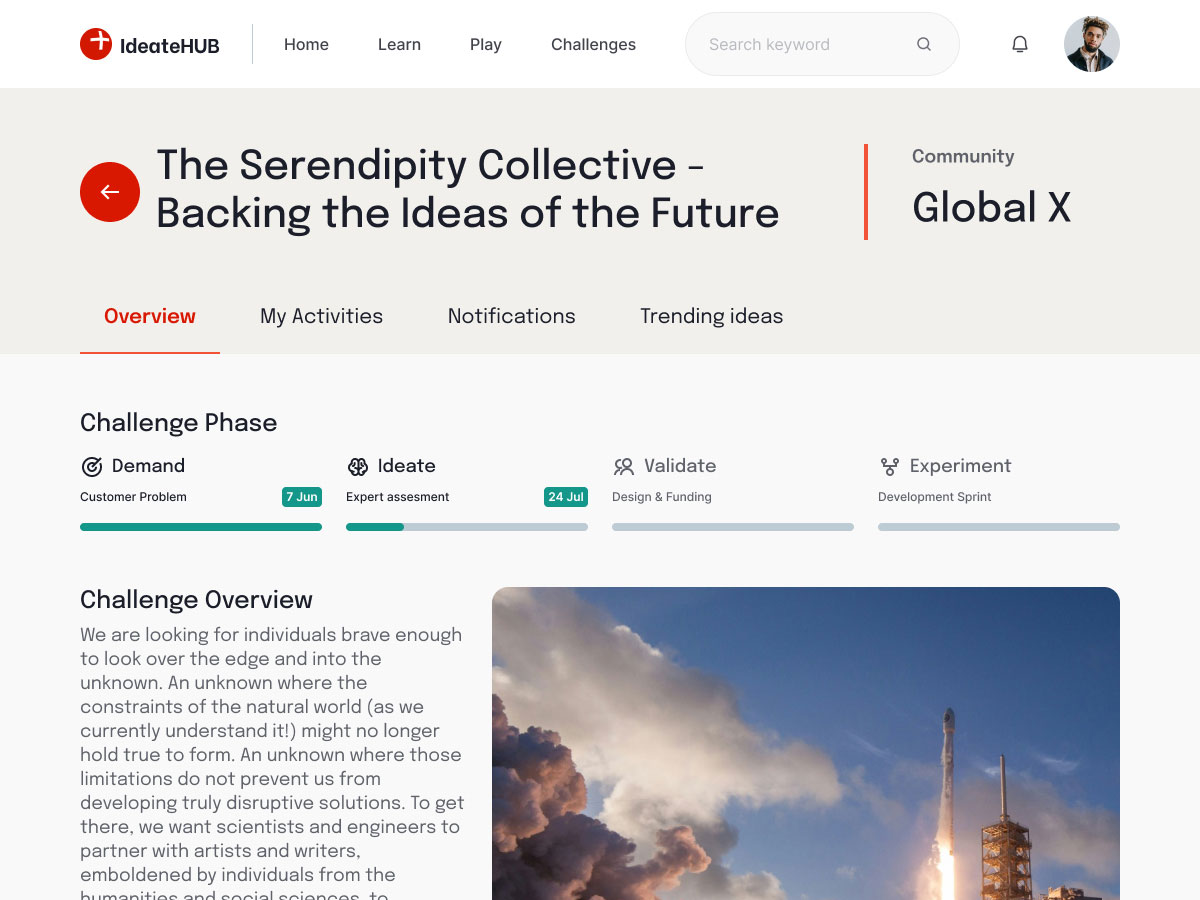Open the user profile avatar
The image size is (1200, 900).
[1092, 44]
